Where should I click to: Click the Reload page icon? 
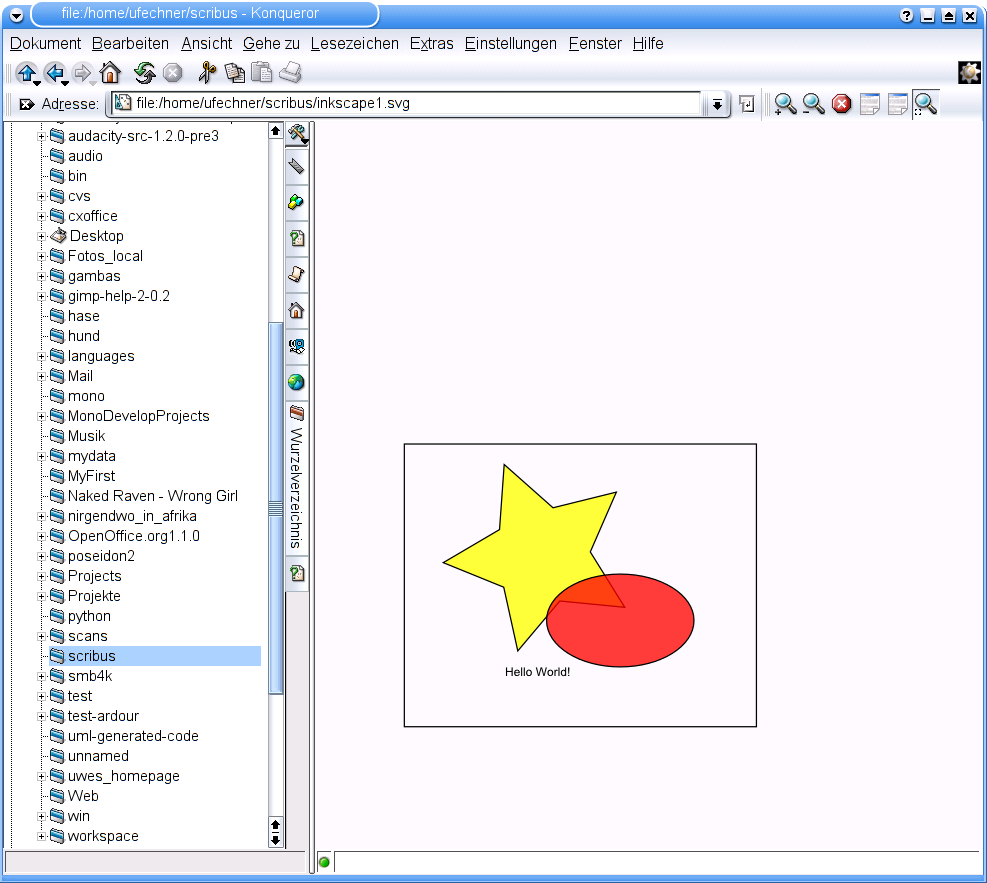(145, 73)
